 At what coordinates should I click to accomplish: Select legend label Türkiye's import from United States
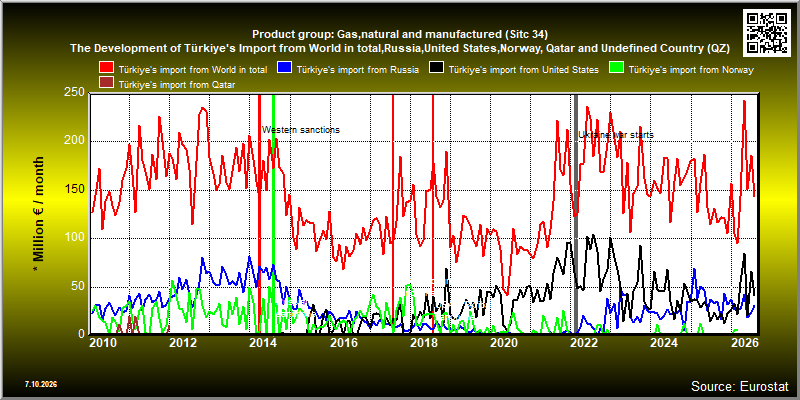tap(523, 70)
